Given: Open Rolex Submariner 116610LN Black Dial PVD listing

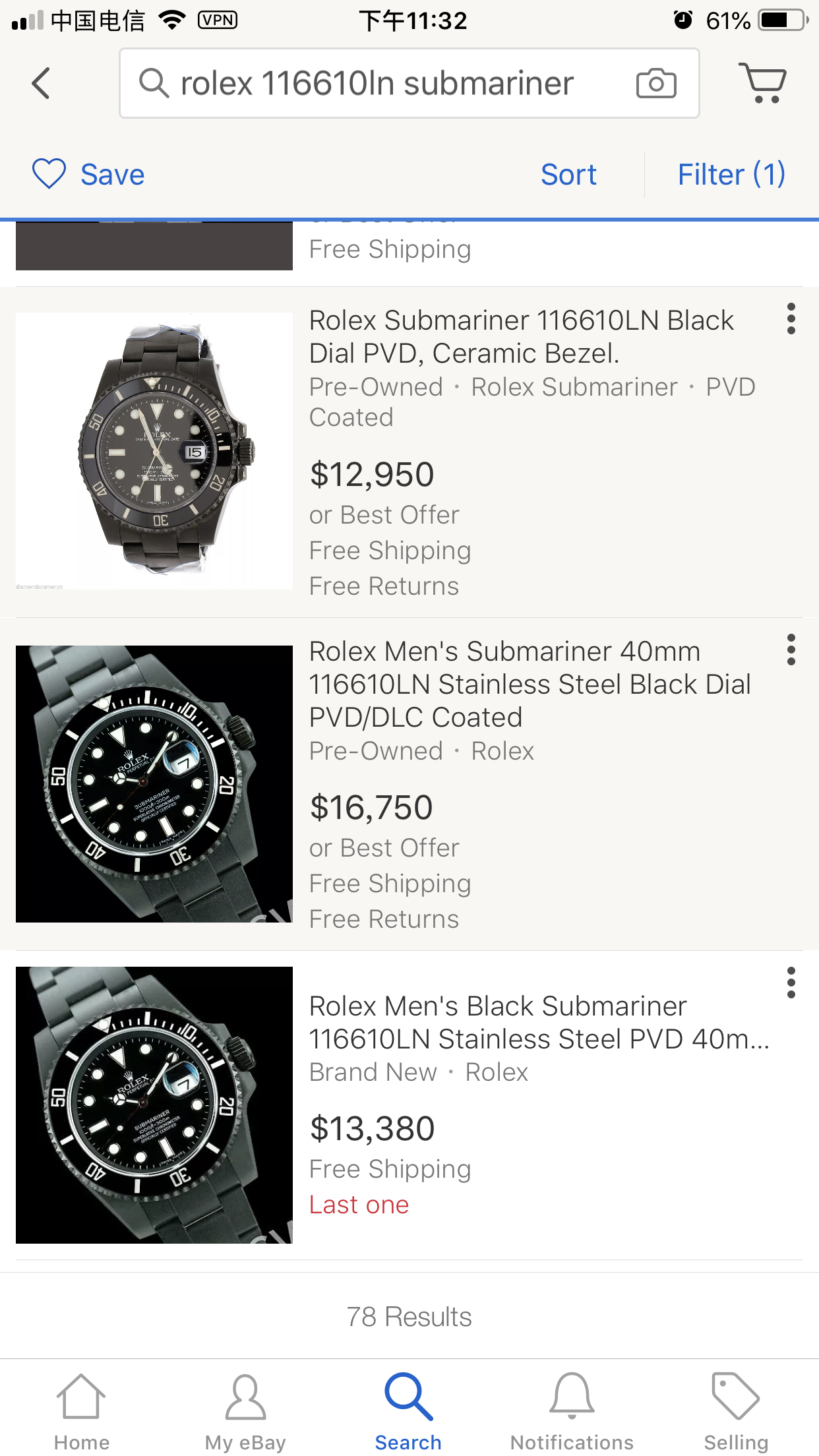Looking at the screenshot, I should (x=521, y=337).
